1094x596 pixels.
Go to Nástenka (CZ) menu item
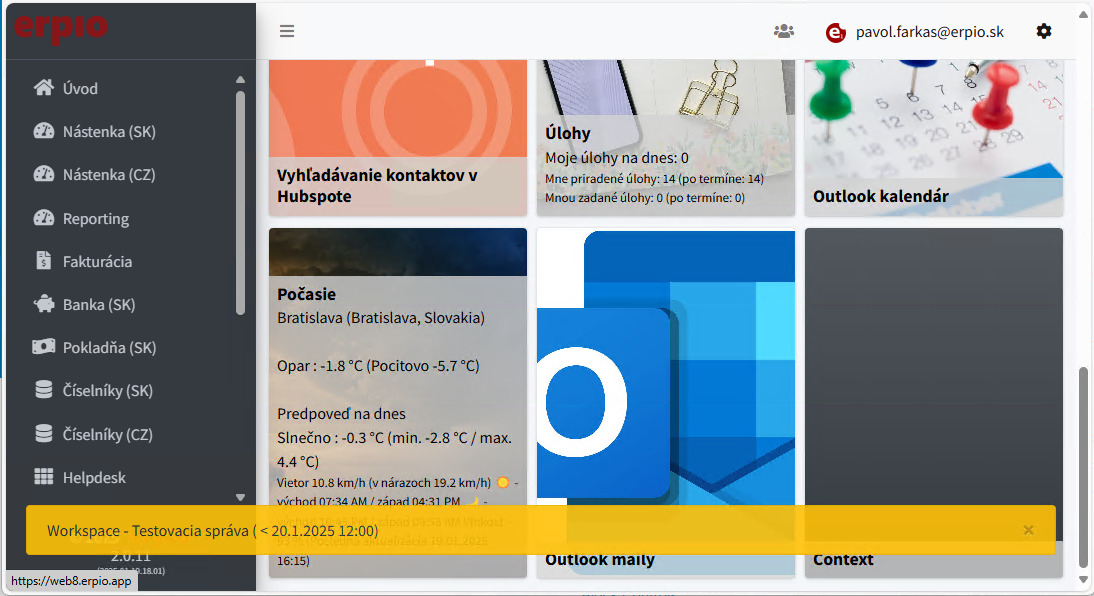(x=108, y=174)
